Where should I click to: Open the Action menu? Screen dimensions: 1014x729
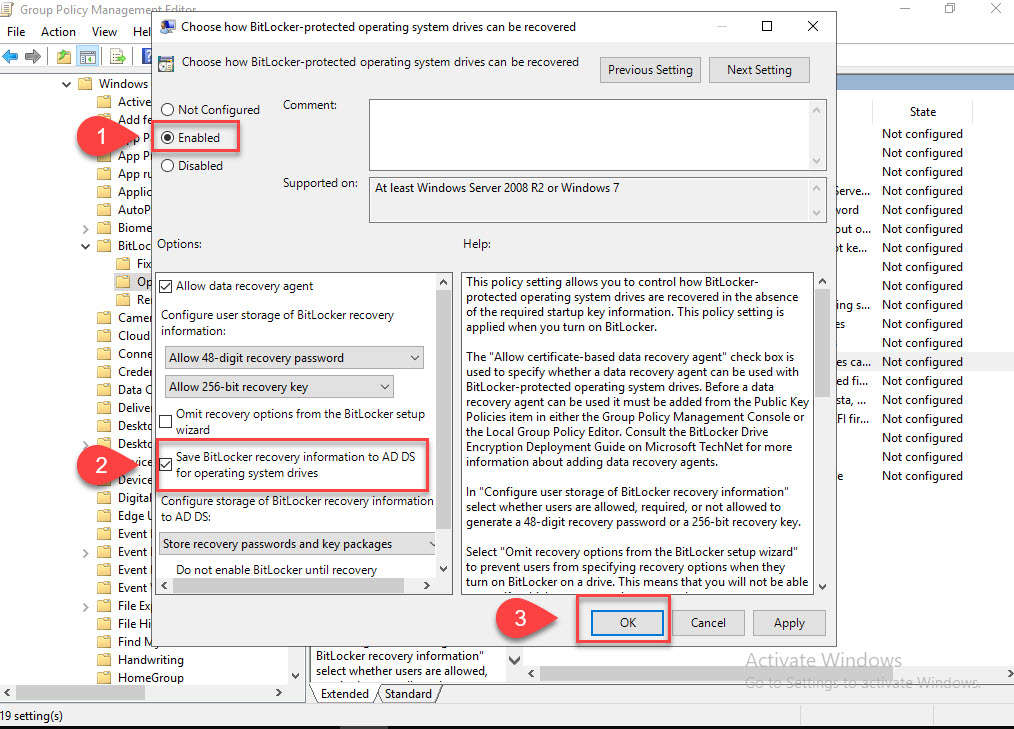58,32
